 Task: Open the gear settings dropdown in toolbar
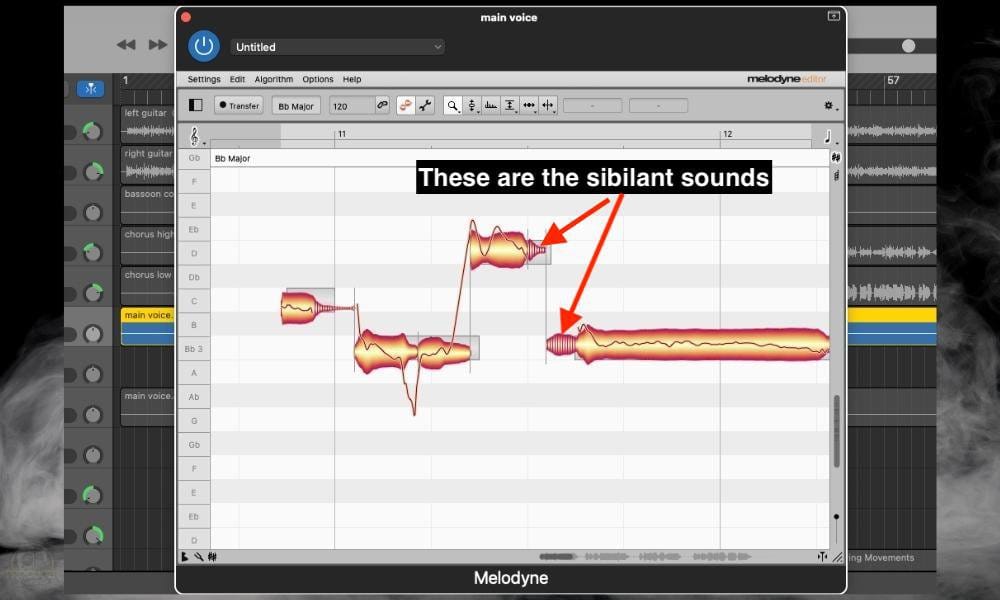click(830, 106)
